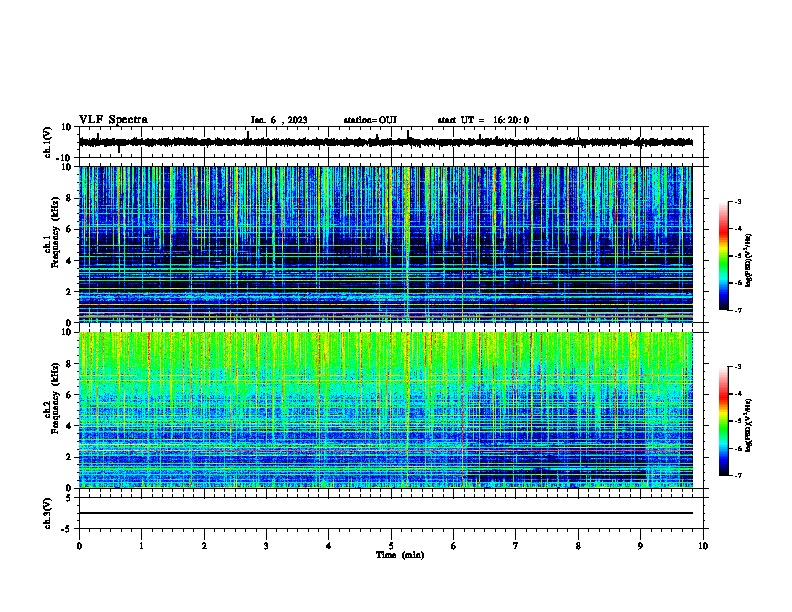
Task: Click the ch.2 spectrogram color scale bar
Action: point(724,421)
